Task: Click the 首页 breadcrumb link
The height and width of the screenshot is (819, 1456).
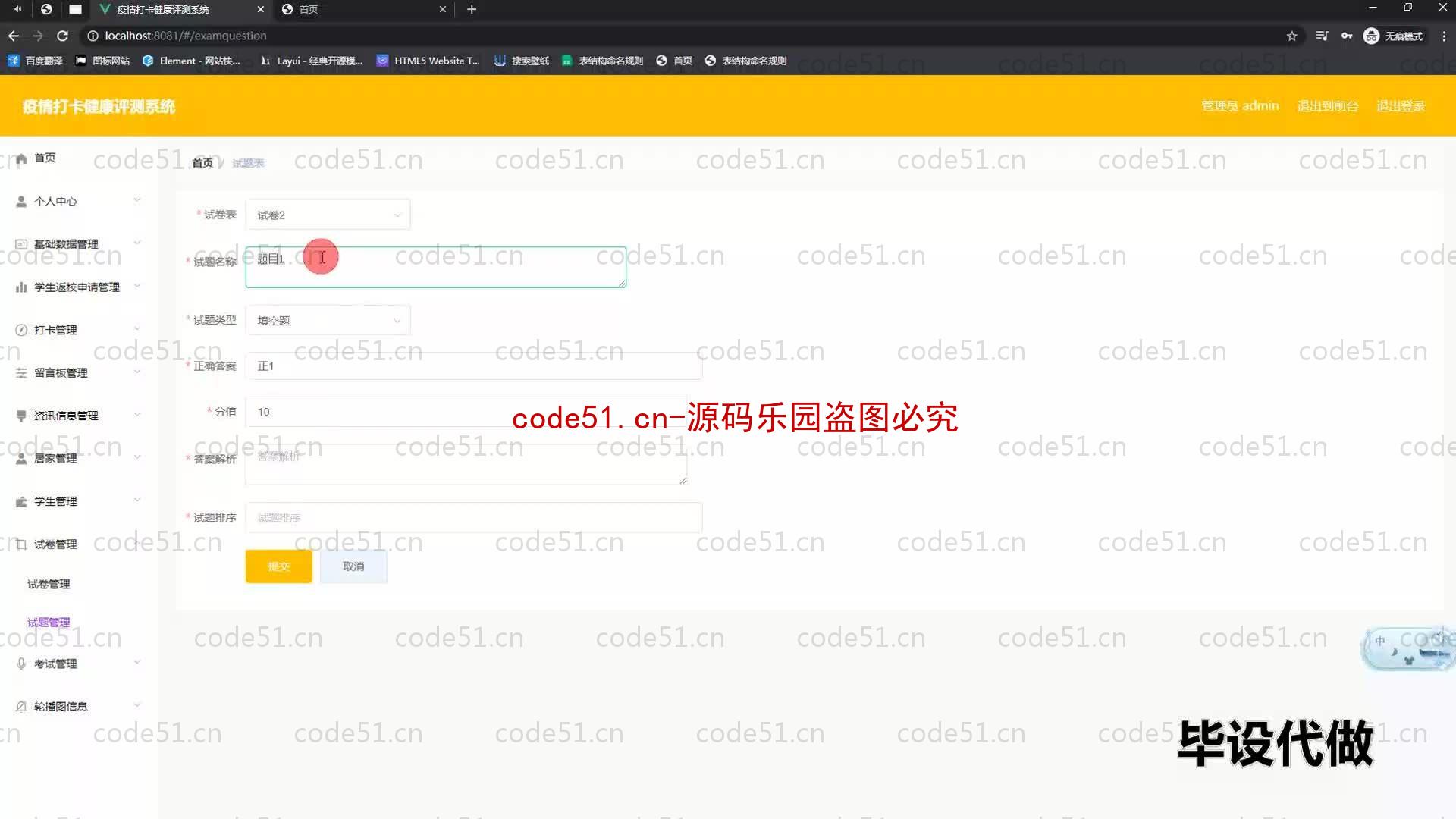Action: (x=202, y=162)
